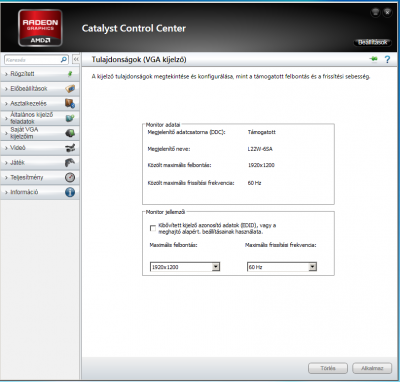Click the 60 Hz reported refresh value

coord(254,183)
